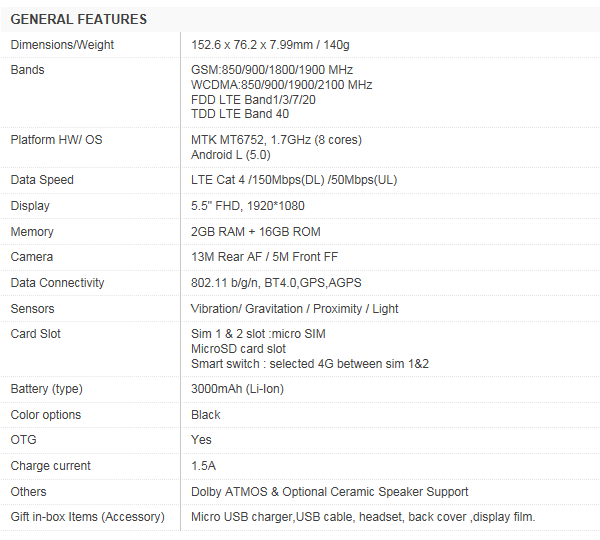The image size is (600, 540).
Task: Select the Sensors row label
Action: [33, 309]
